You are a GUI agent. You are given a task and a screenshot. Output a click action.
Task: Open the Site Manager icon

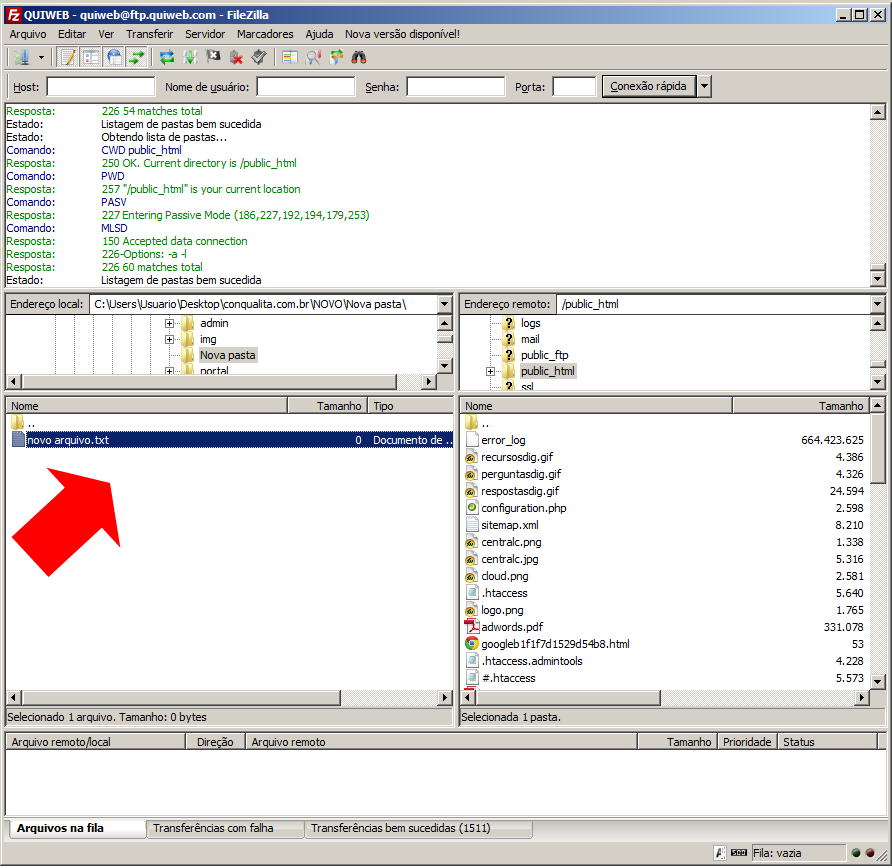pos(22,57)
